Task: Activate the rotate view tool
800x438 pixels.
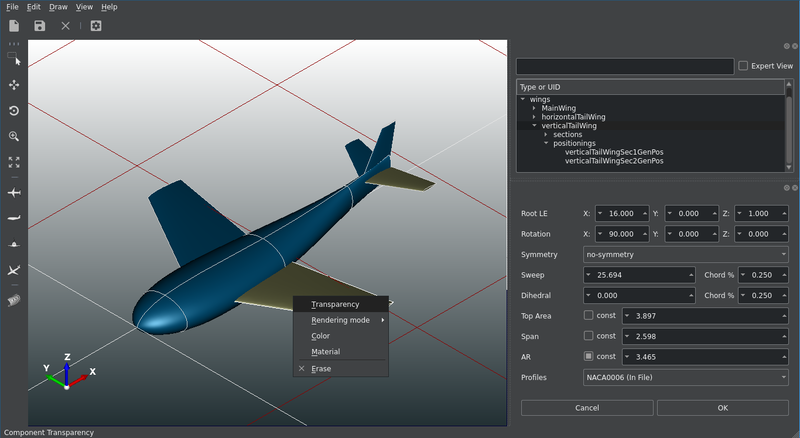Action: (14, 111)
